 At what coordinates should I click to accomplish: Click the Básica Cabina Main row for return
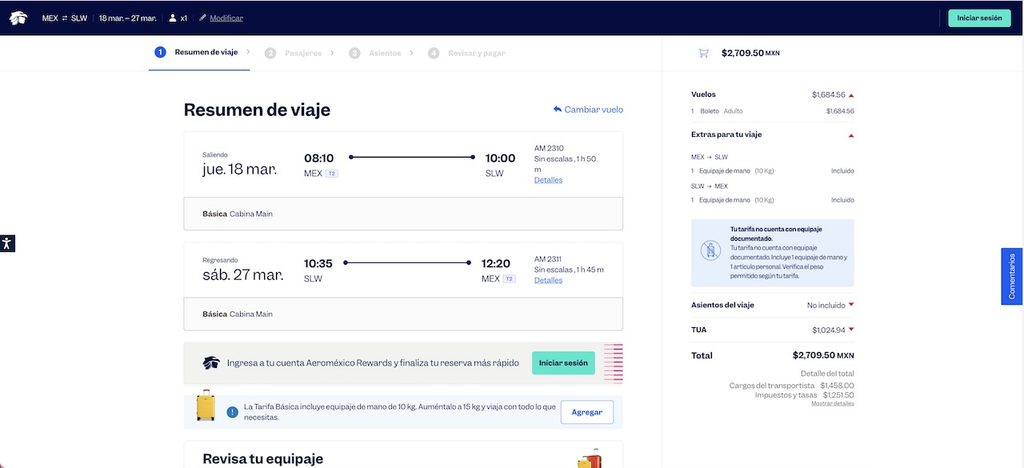pos(403,314)
